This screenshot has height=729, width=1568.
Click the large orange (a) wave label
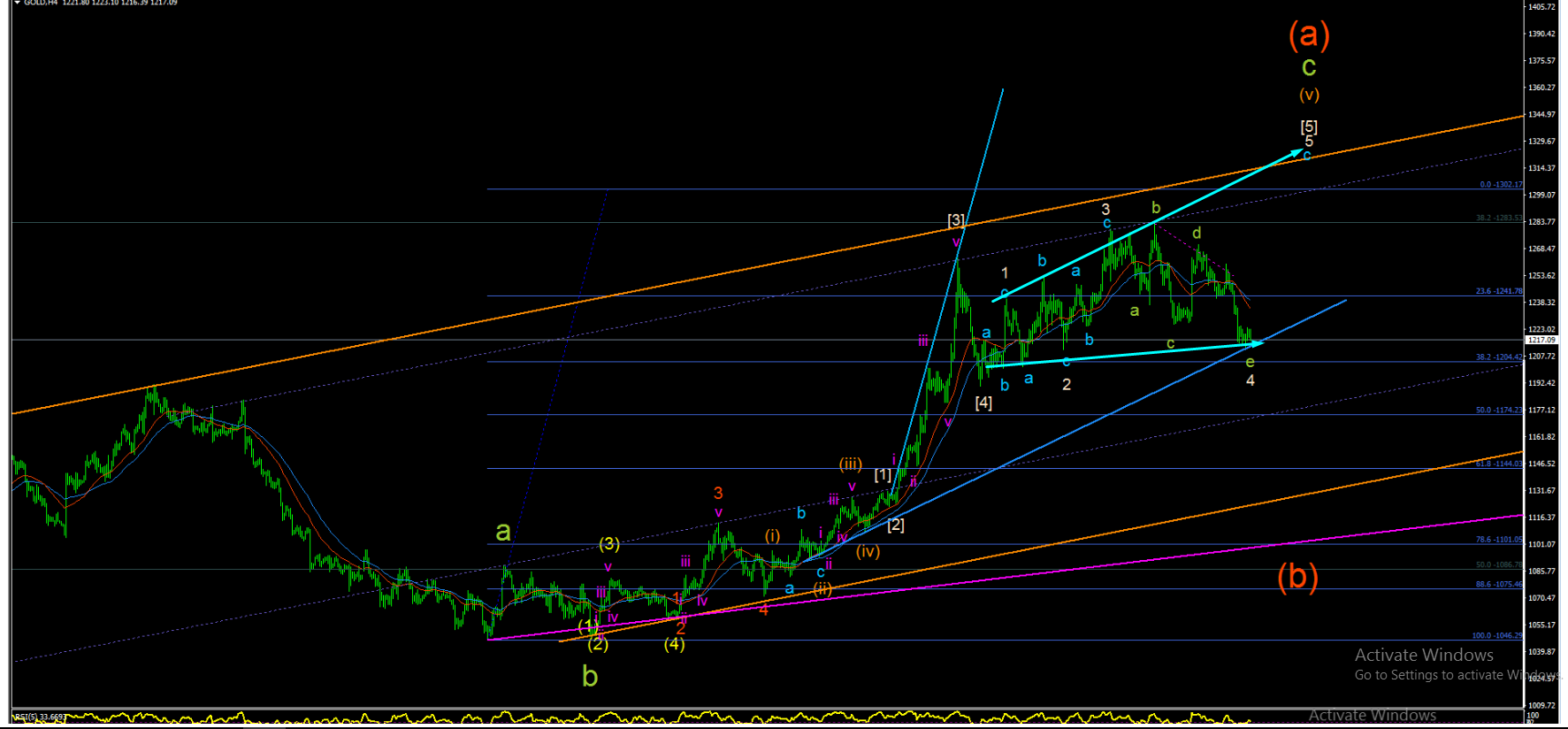(x=1309, y=35)
